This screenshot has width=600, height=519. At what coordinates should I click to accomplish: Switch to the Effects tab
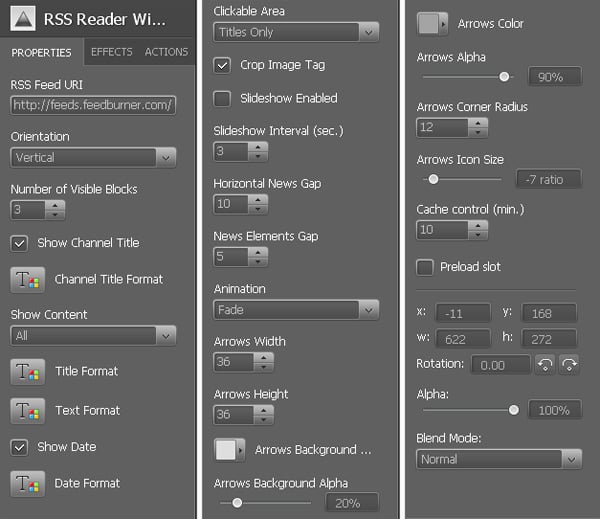click(110, 52)
